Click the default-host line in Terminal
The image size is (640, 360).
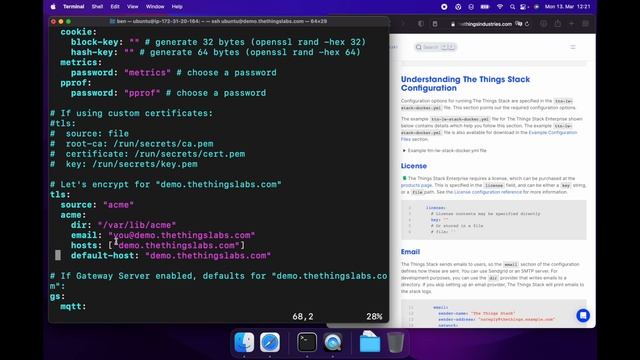pyautogui.click(x=171, y=256)
